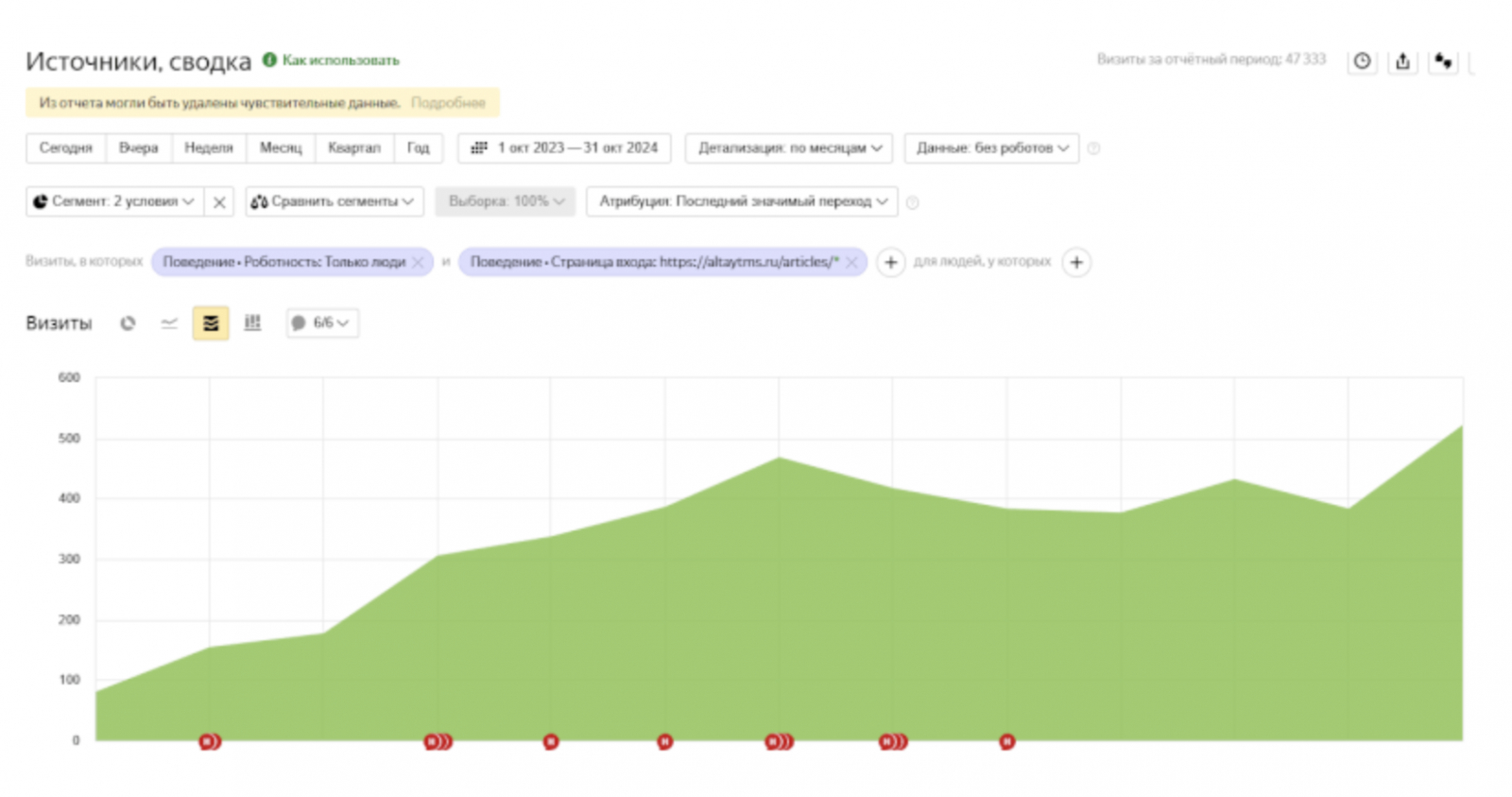The image size is (1512, 797).
Task: Switch chart to column bar view
Action: tap(252, 323)
